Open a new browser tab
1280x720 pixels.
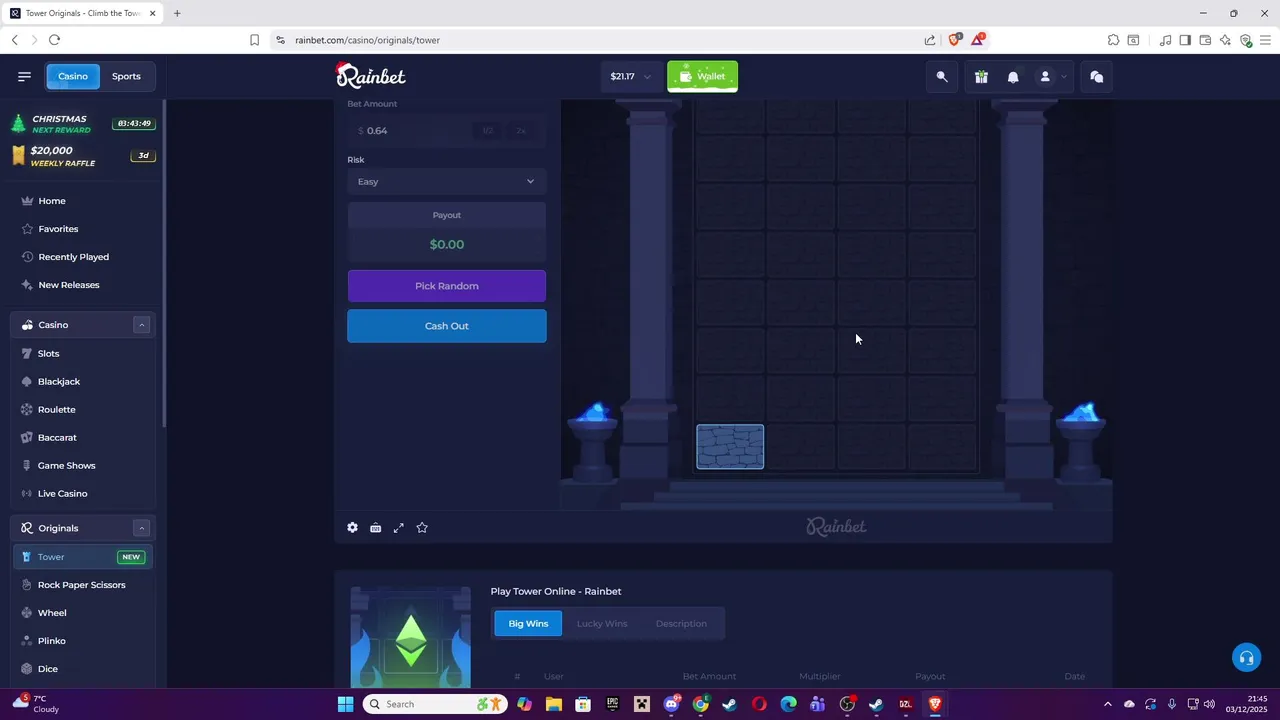[x=177, y=13]
